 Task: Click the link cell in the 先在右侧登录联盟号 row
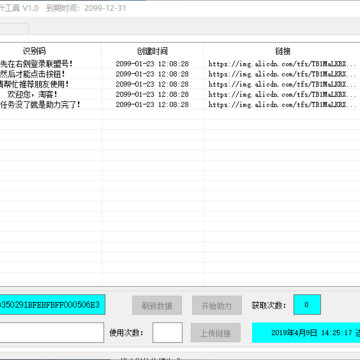[282, 64]
